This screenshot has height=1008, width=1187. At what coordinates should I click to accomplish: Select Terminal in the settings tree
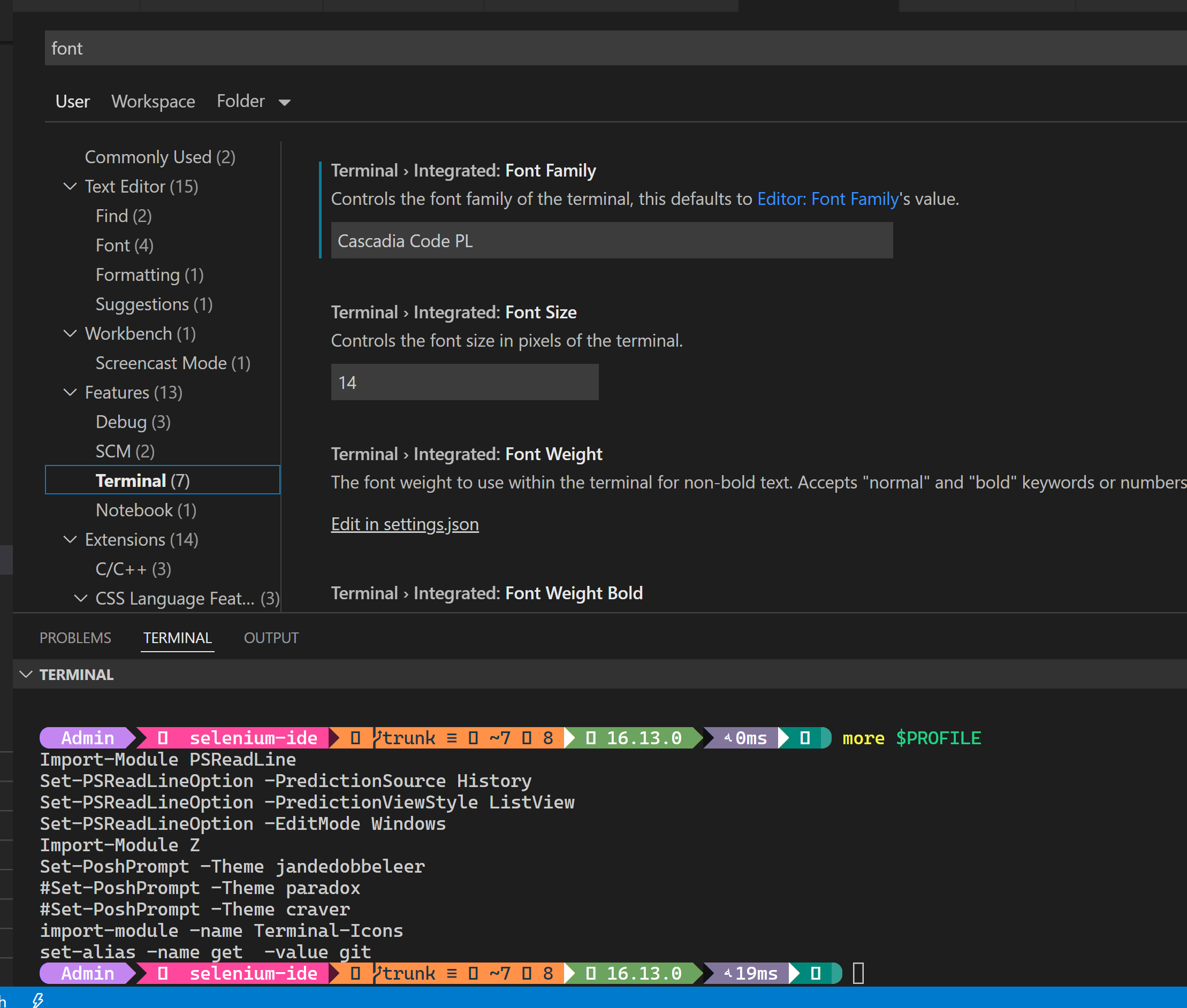142,480
